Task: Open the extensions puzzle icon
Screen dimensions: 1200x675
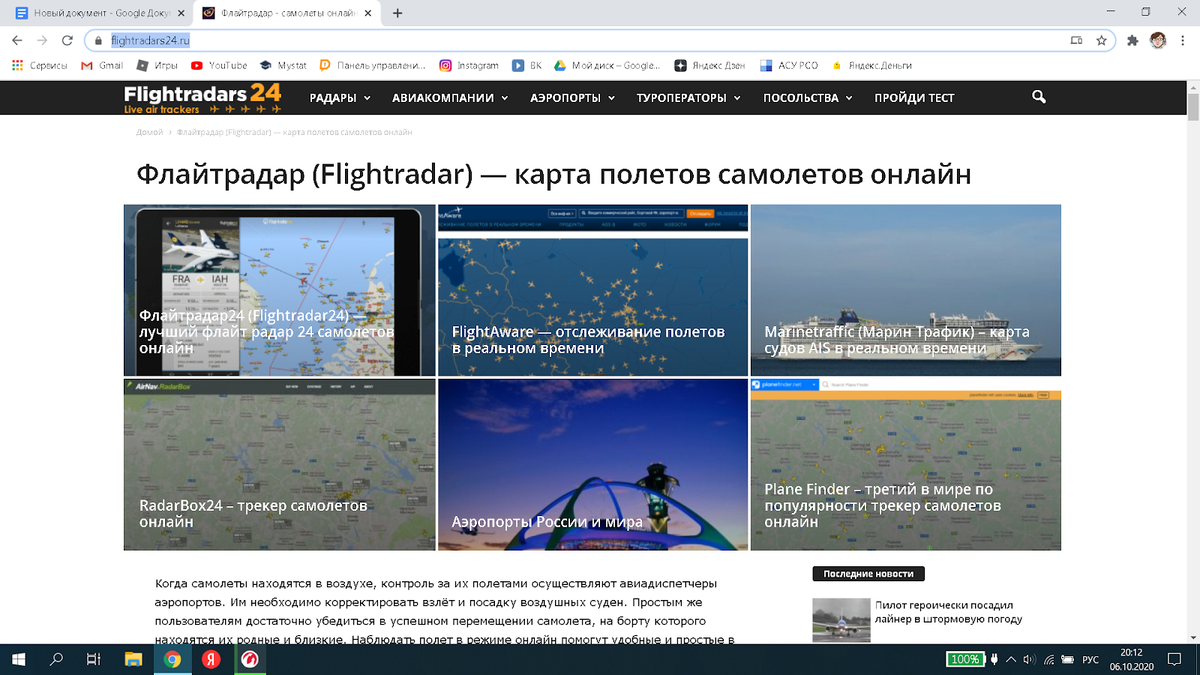Action: (1133, 41)
